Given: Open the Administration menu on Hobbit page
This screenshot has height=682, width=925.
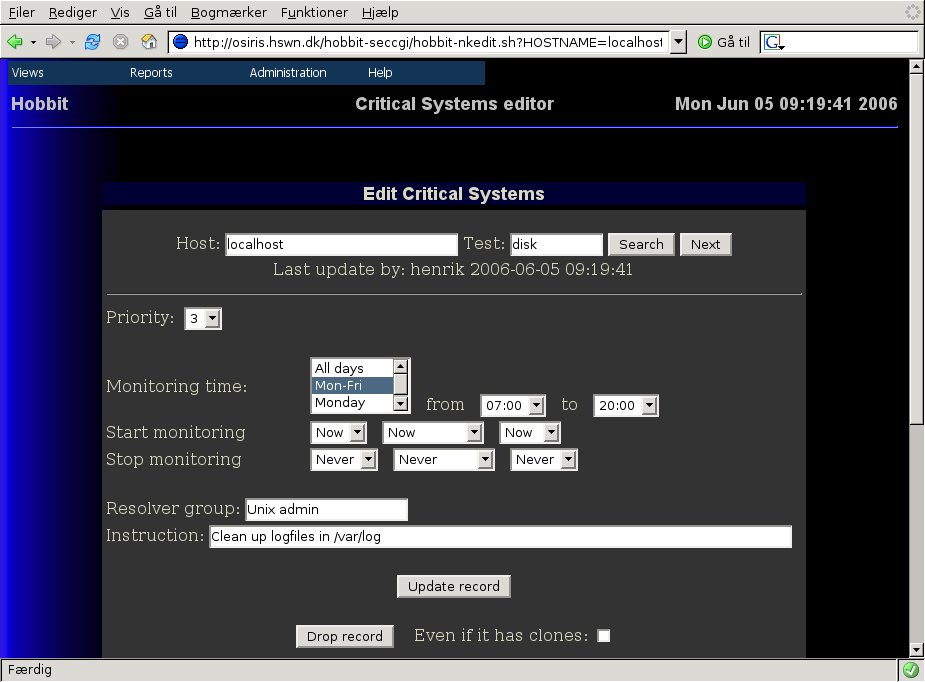Looking at the screenshot, I should [x=288, y=73].
